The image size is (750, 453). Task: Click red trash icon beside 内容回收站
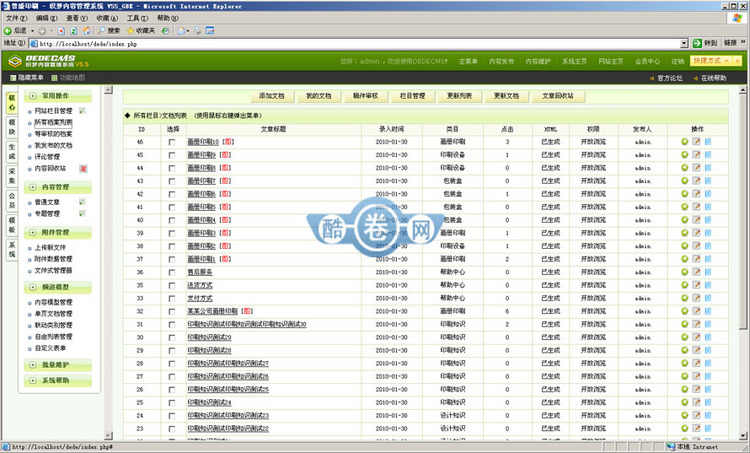click(83, 168)
